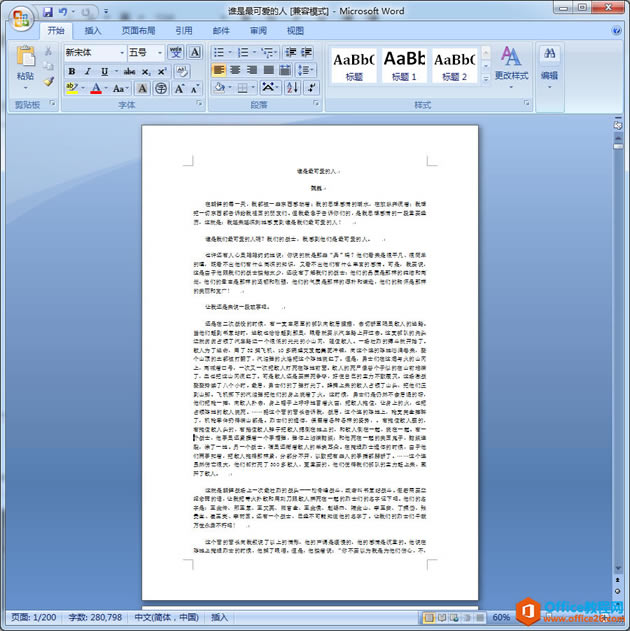The height and width of the screenshot is (631, 630).
Task: Toggle underline formatting
Action: (x=104, y=72)
